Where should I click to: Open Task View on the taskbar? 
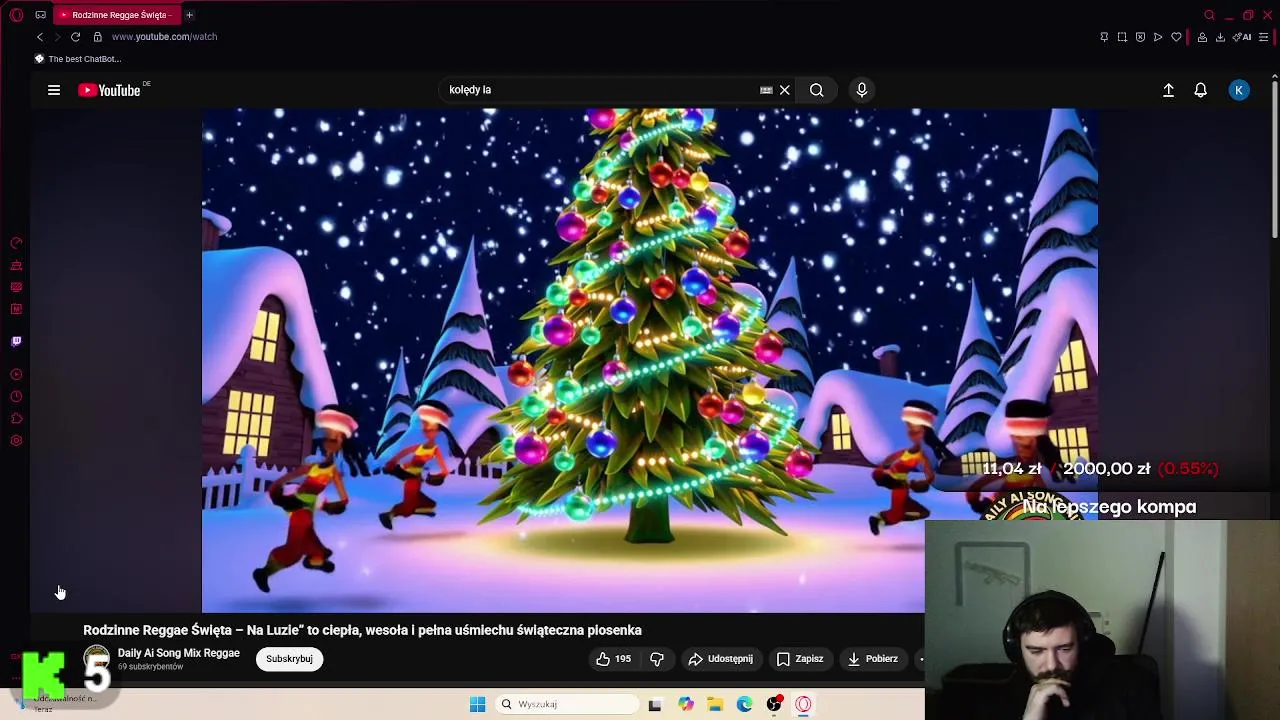(655, 705)
